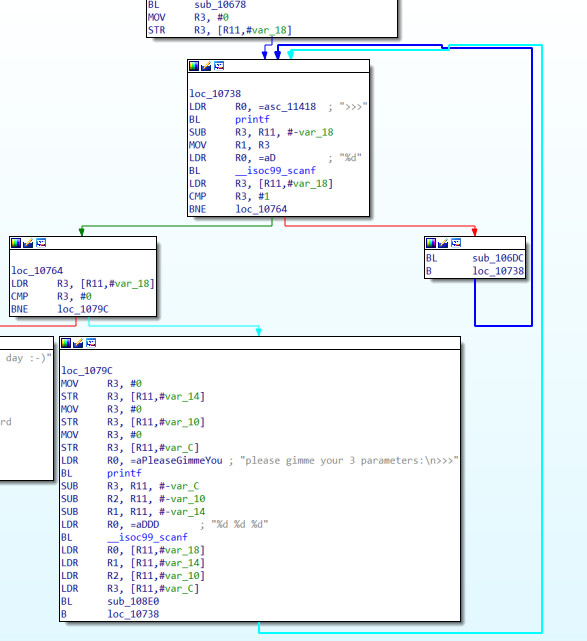Select aPleaseGimmeYou string reference
Viewport: 587px width, 641px height.
pos(177,460)
